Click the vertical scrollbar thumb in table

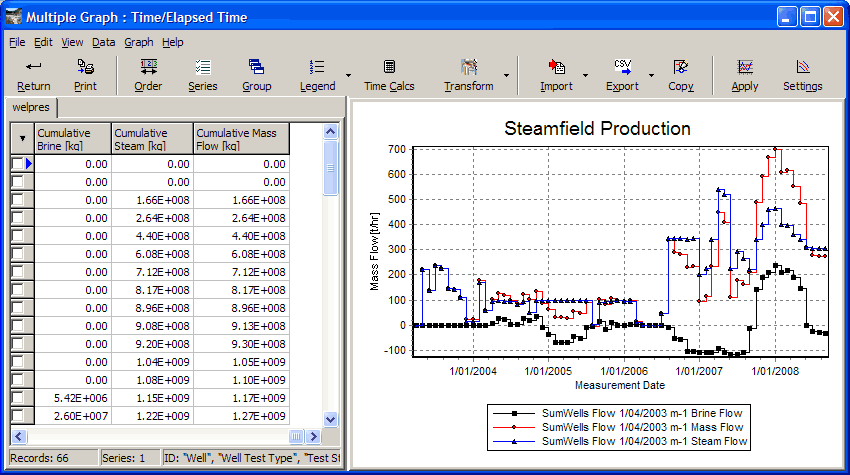pyautogui.click(x=330, y=168)
